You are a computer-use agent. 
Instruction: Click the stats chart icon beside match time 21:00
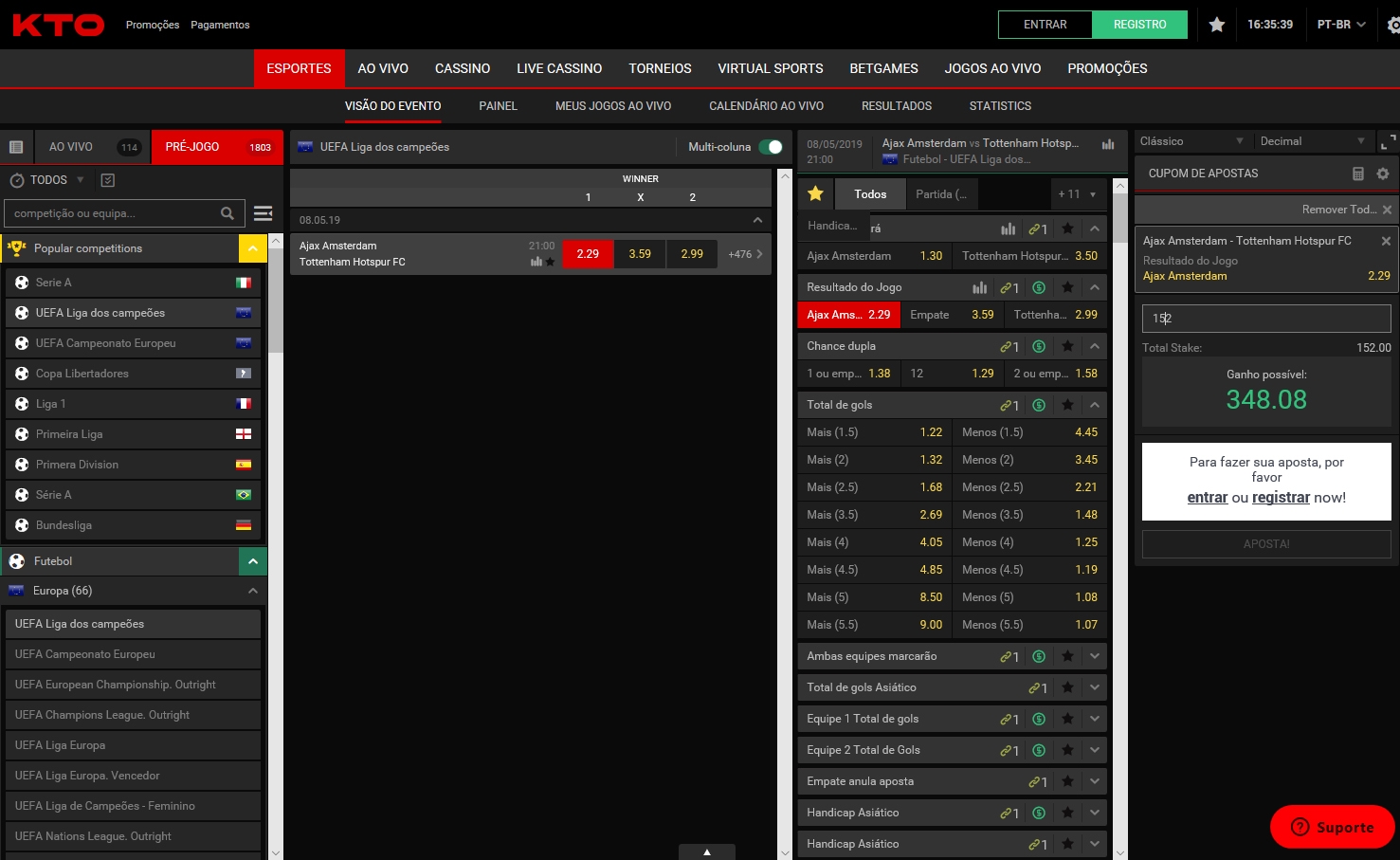tap(536, 262)
